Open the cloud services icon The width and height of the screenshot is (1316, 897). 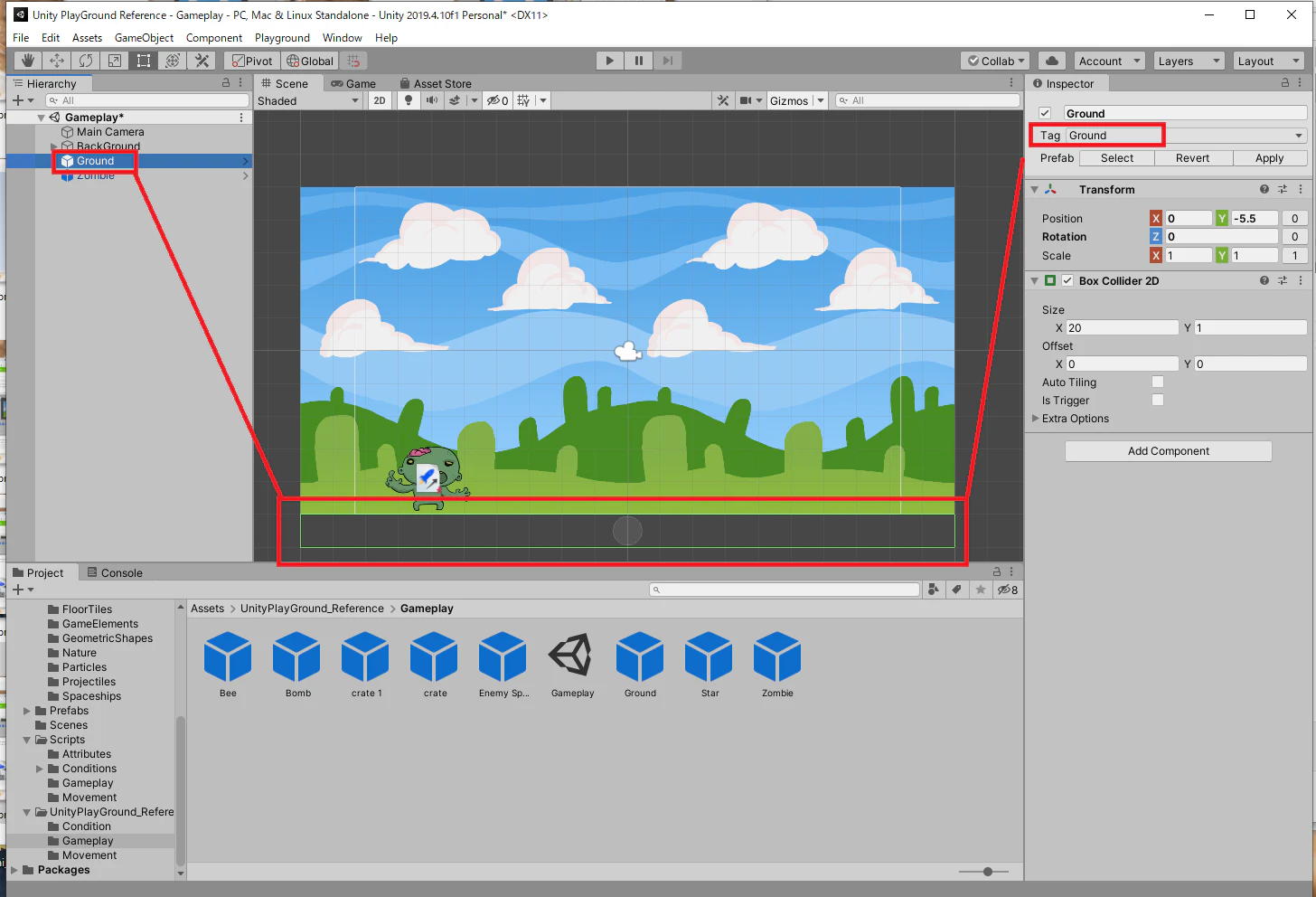click(1051, 61)
